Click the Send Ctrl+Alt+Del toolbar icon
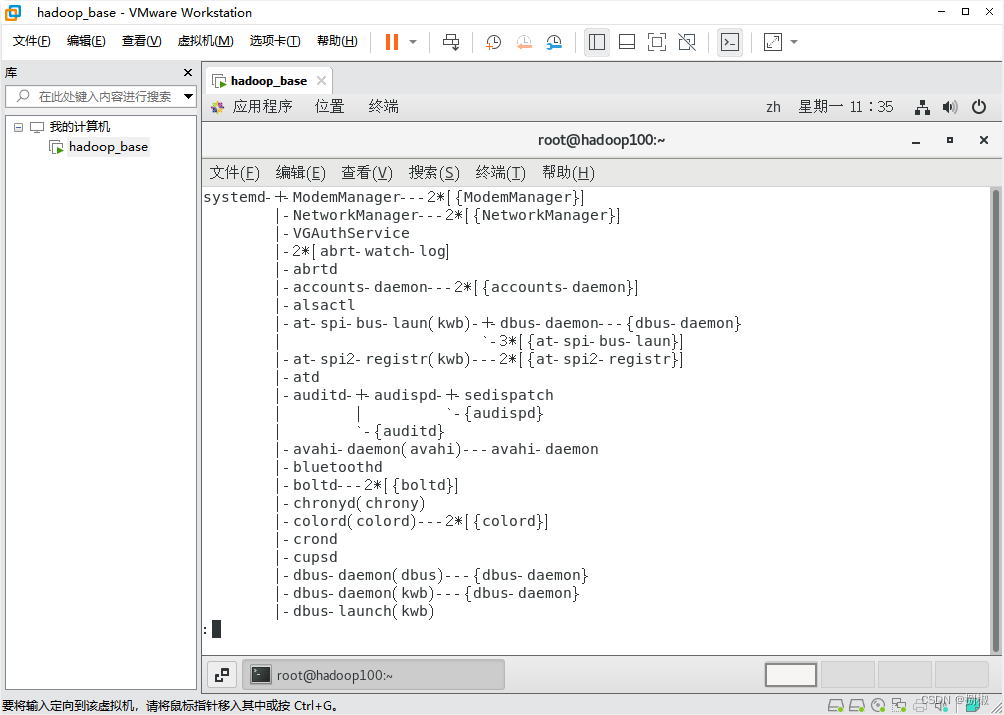The height and width of the screenshot is (715, 1004). coord(451,42)
